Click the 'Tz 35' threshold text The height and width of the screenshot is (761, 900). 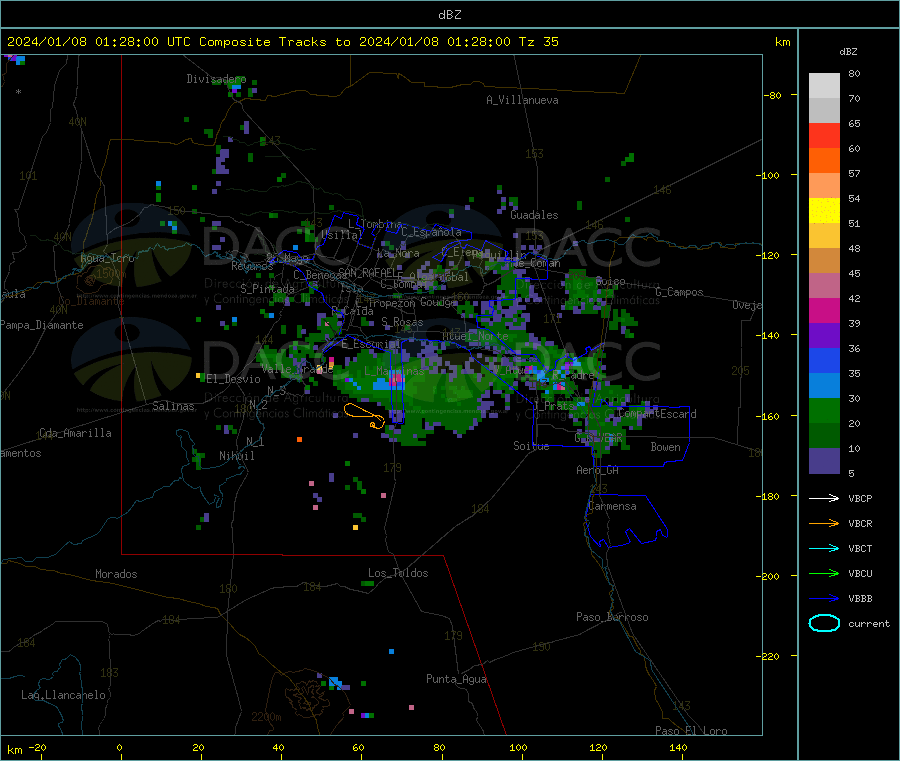tap(538, 42)
